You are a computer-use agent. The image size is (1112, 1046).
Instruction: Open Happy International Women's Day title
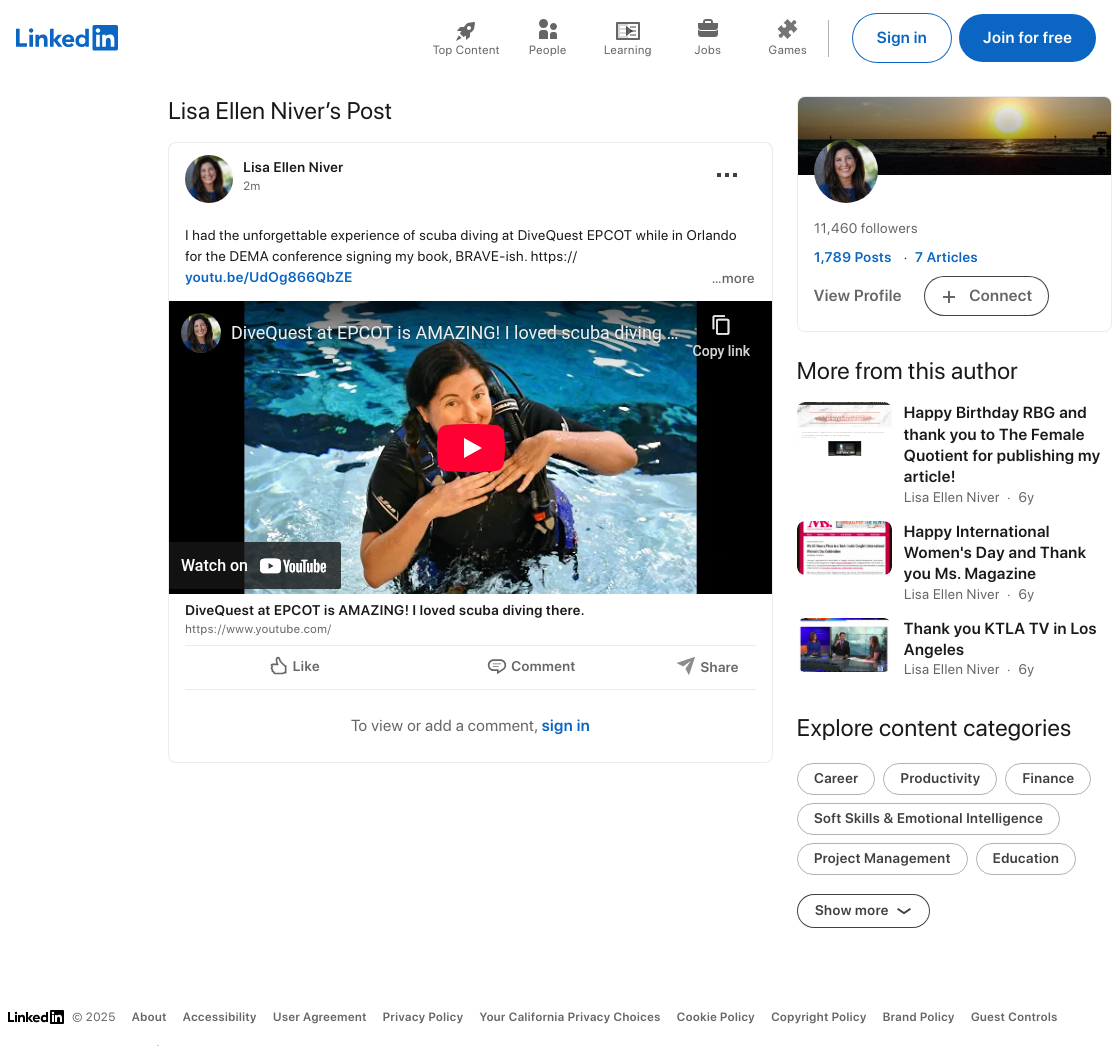click(x=994, y=552)
